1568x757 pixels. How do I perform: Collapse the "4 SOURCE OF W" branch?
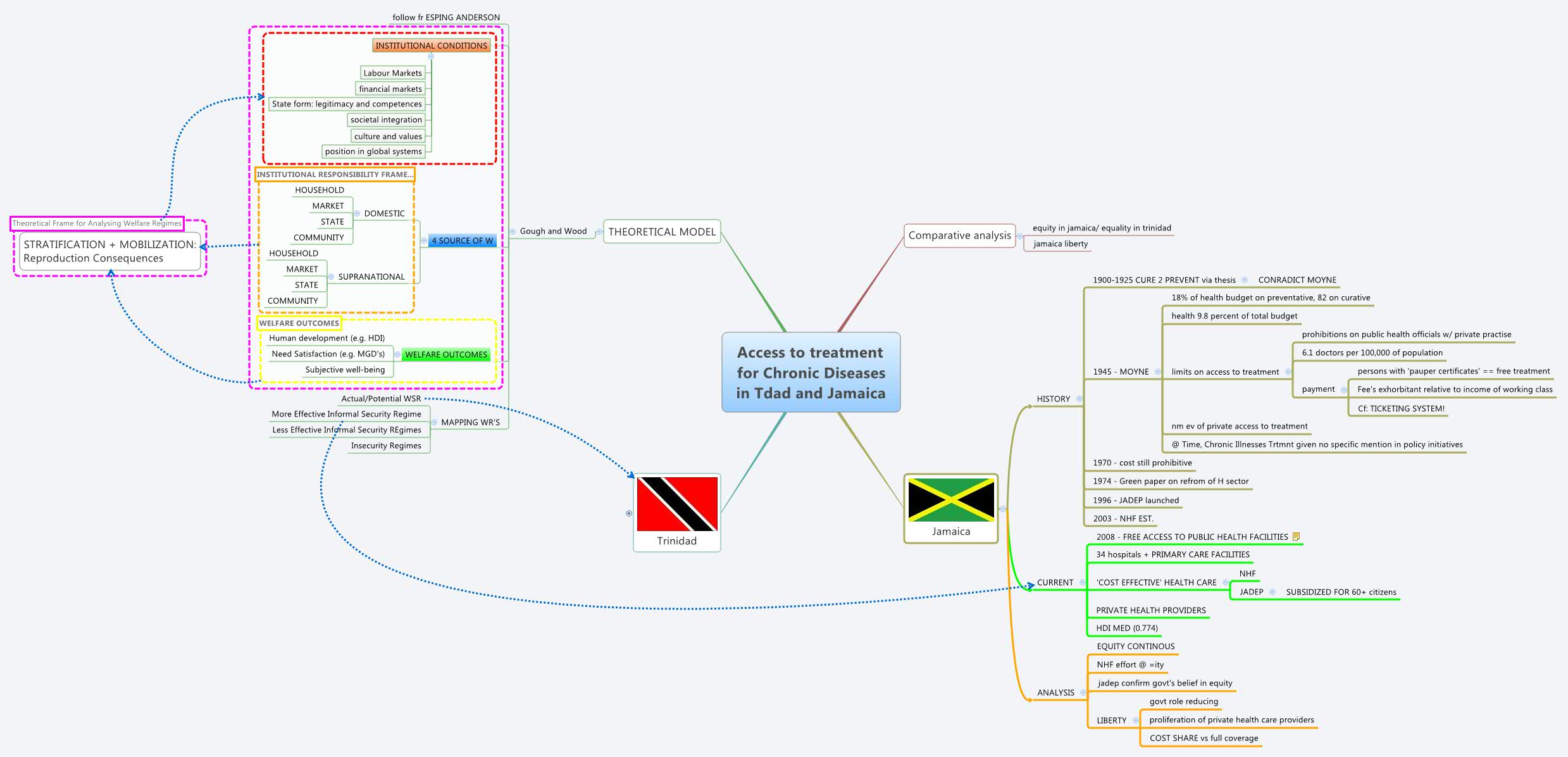pos(424,240)
